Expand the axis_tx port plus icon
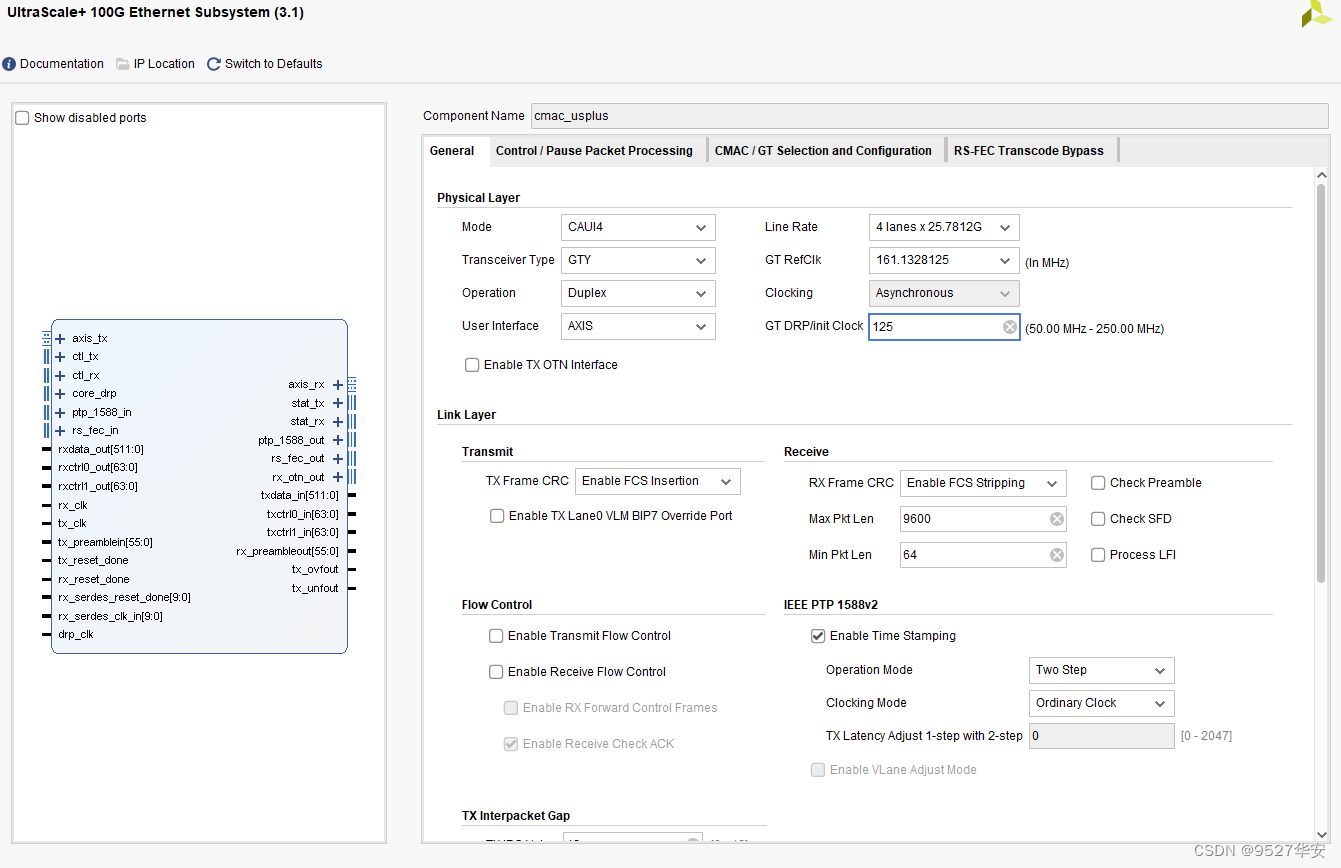Viewport: 1341px width, 868px height. pos(60,339)
